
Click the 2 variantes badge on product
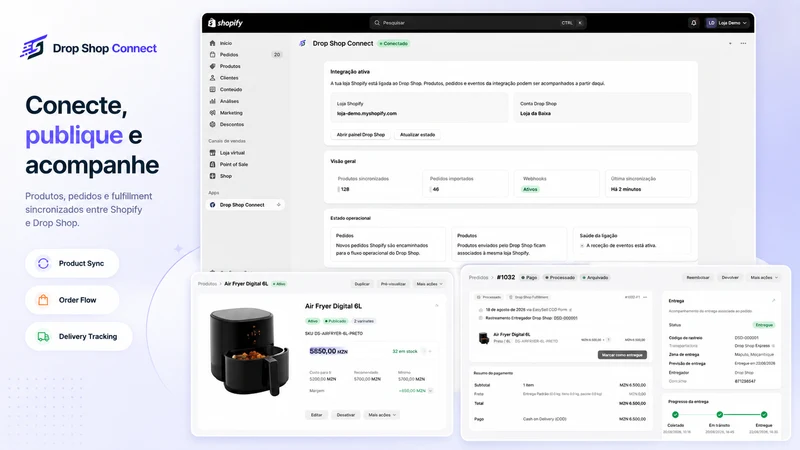click(364, 321)
